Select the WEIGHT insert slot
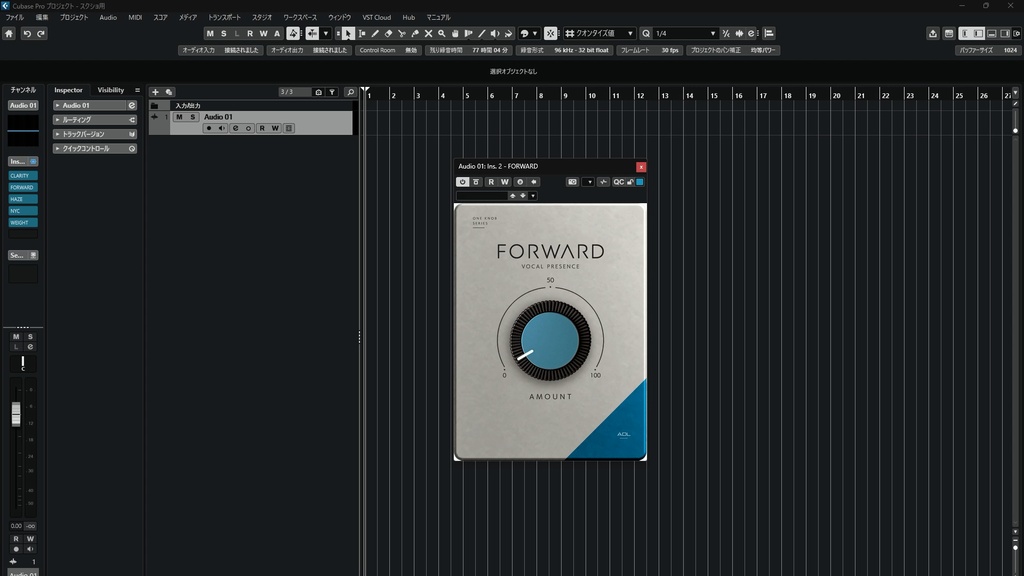The image size is (1024, 576). tap(23, 223)
